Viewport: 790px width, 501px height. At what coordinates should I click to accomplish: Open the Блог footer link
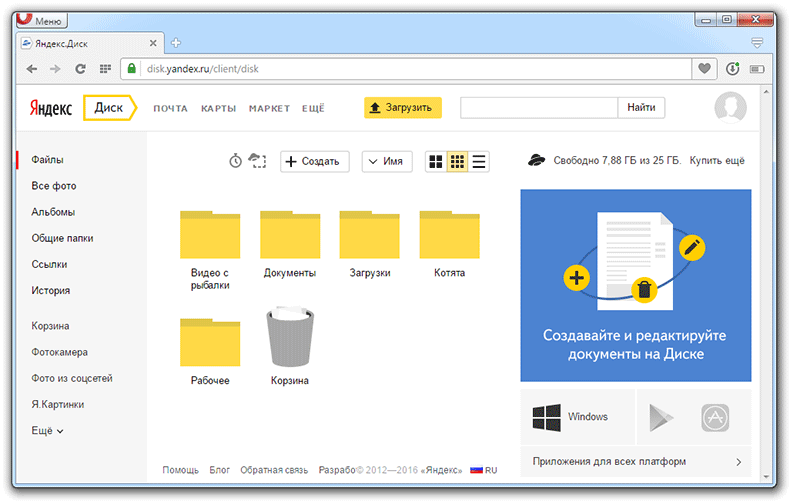point(220,470)
